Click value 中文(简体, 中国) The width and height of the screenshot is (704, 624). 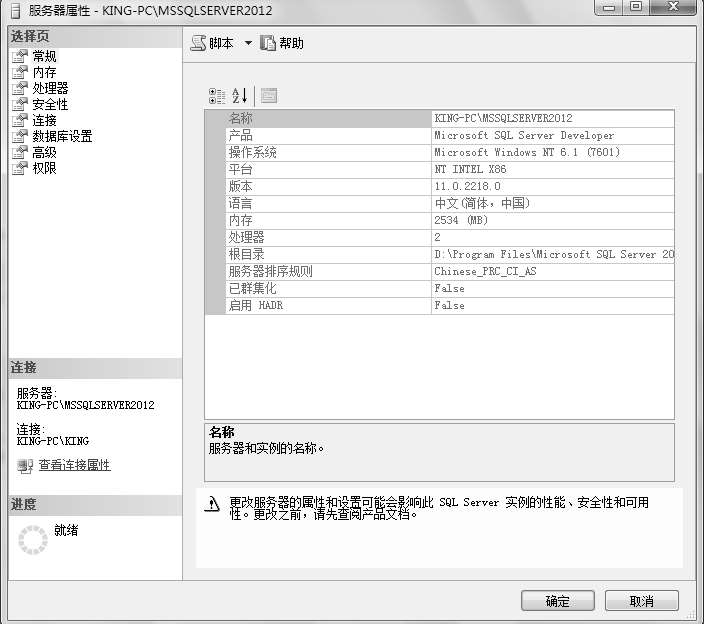(482, 203)
